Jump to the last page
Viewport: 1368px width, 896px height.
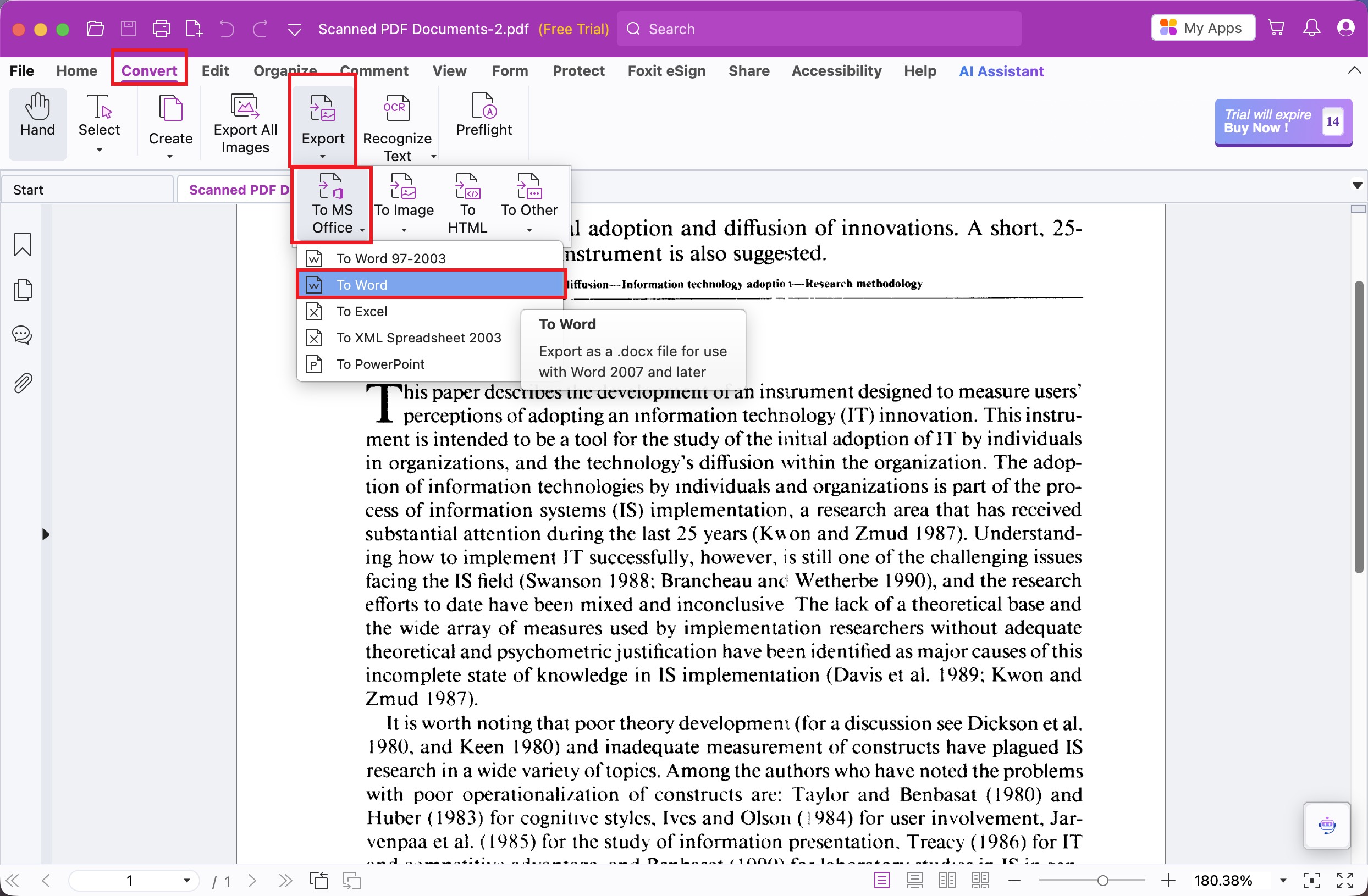click(x=285, y=880)
